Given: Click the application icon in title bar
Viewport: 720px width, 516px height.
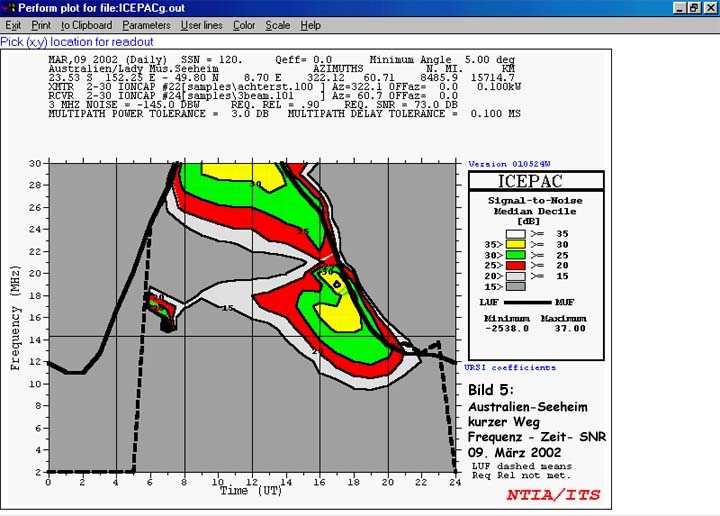Looking at the screenshot, I should pyautogui.click(x=9, y=7).
